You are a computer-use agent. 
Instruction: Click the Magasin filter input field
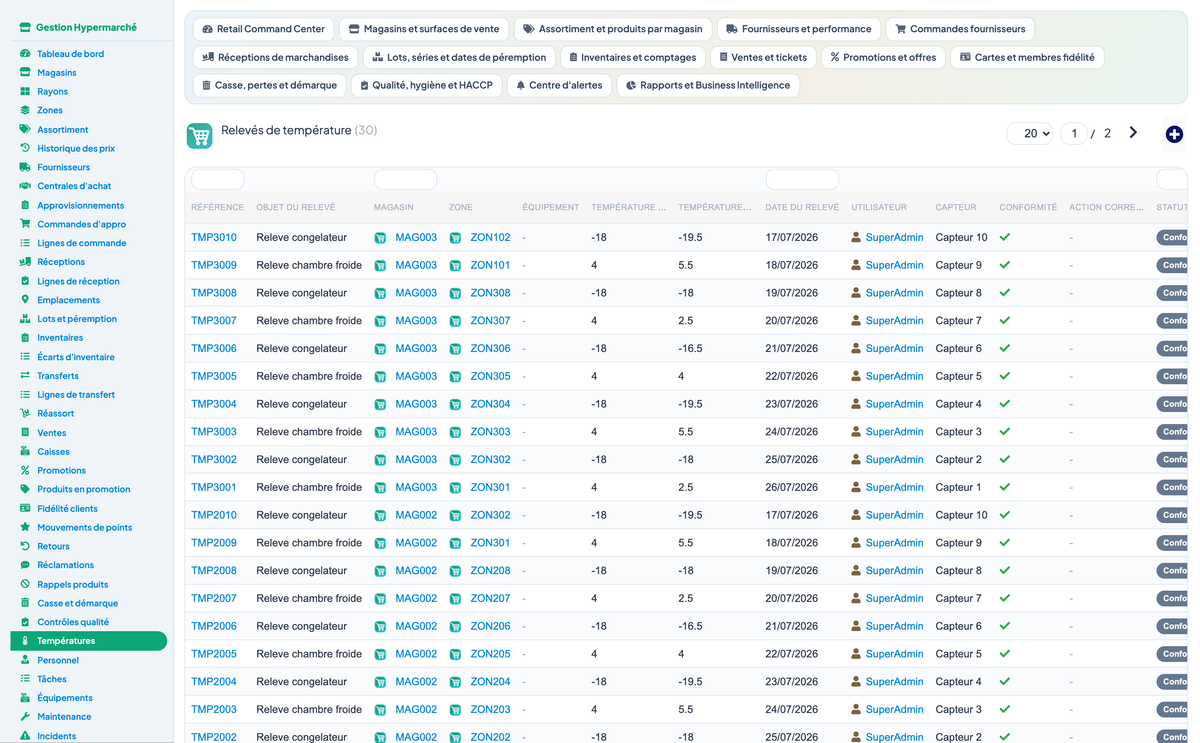(x=405, y=180)
